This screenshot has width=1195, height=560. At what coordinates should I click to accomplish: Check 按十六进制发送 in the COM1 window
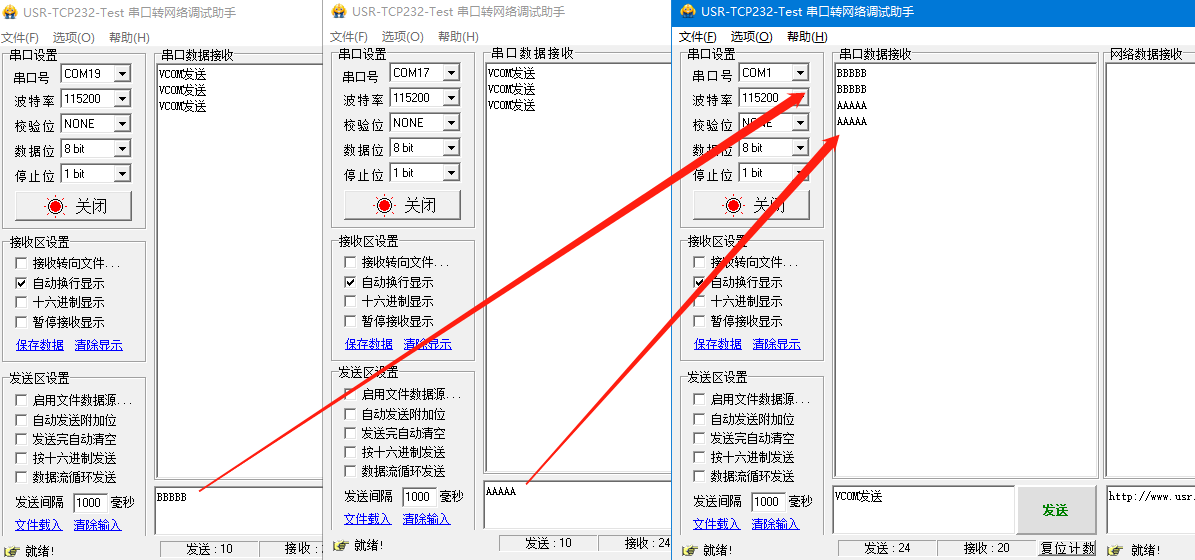click(x=699, y=457)
